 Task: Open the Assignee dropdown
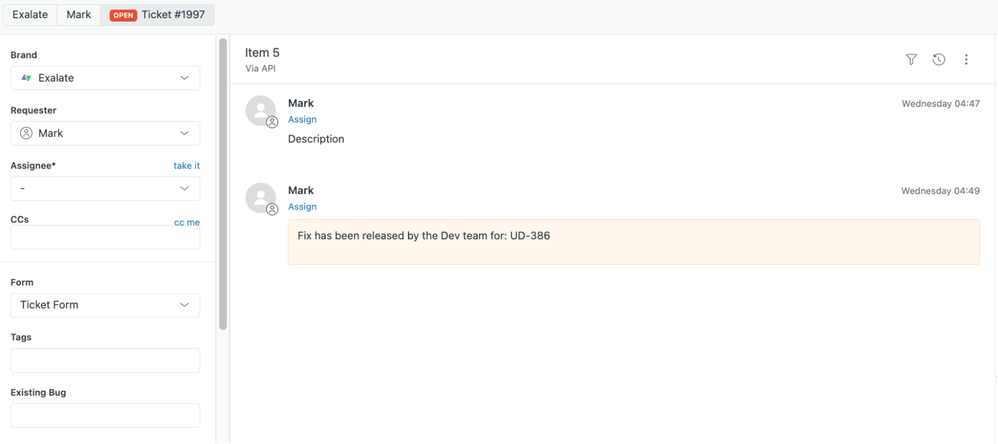(x=105, y=188)
